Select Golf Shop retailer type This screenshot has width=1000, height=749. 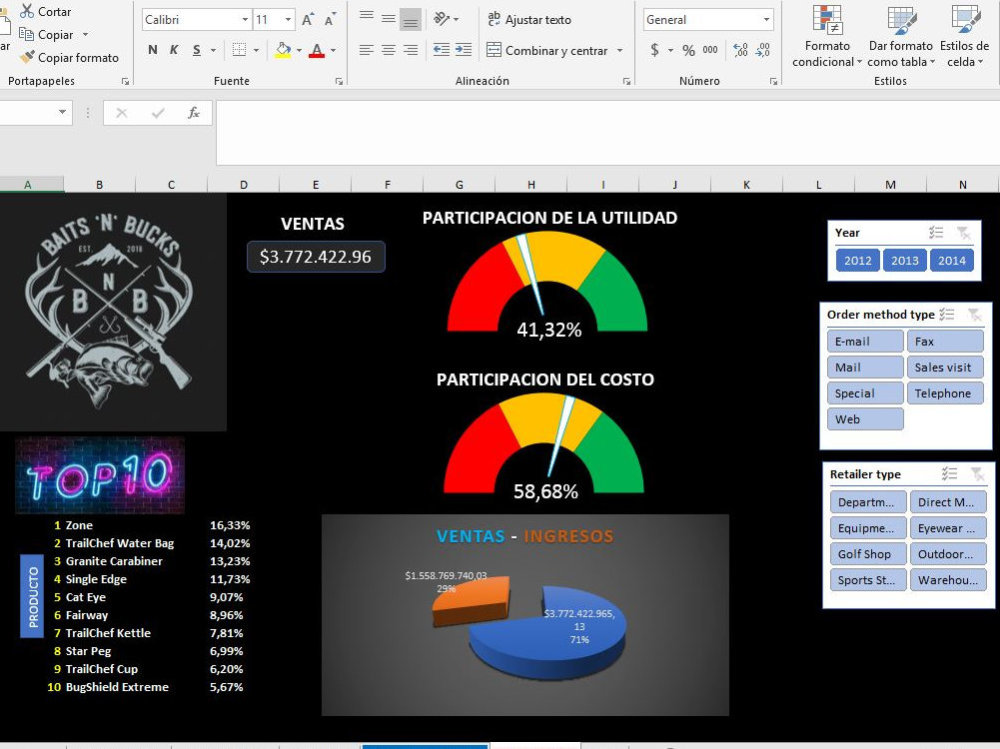[x=868, y=554]
